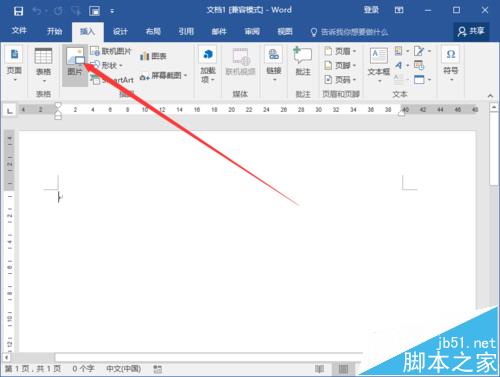Screen dimensions: 500x377
Task: Open the 页码 page number dropdown
Action: coord(340,80)
